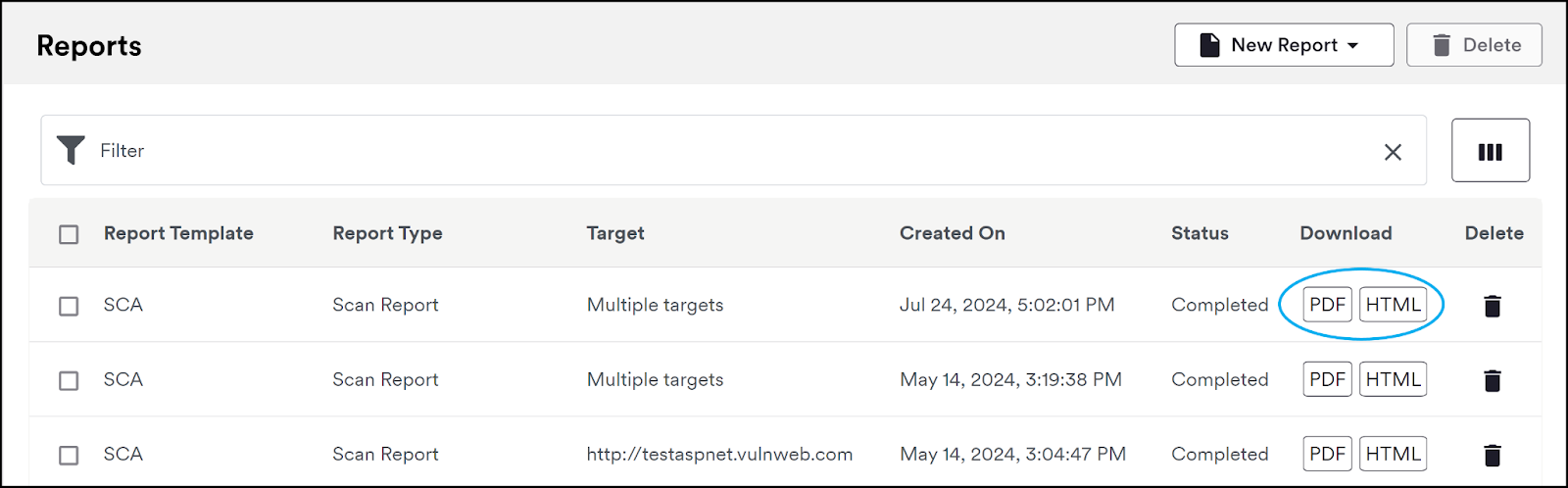Open the column chooser icon button
This screenshot has height=488, width=1568.
1491,151
